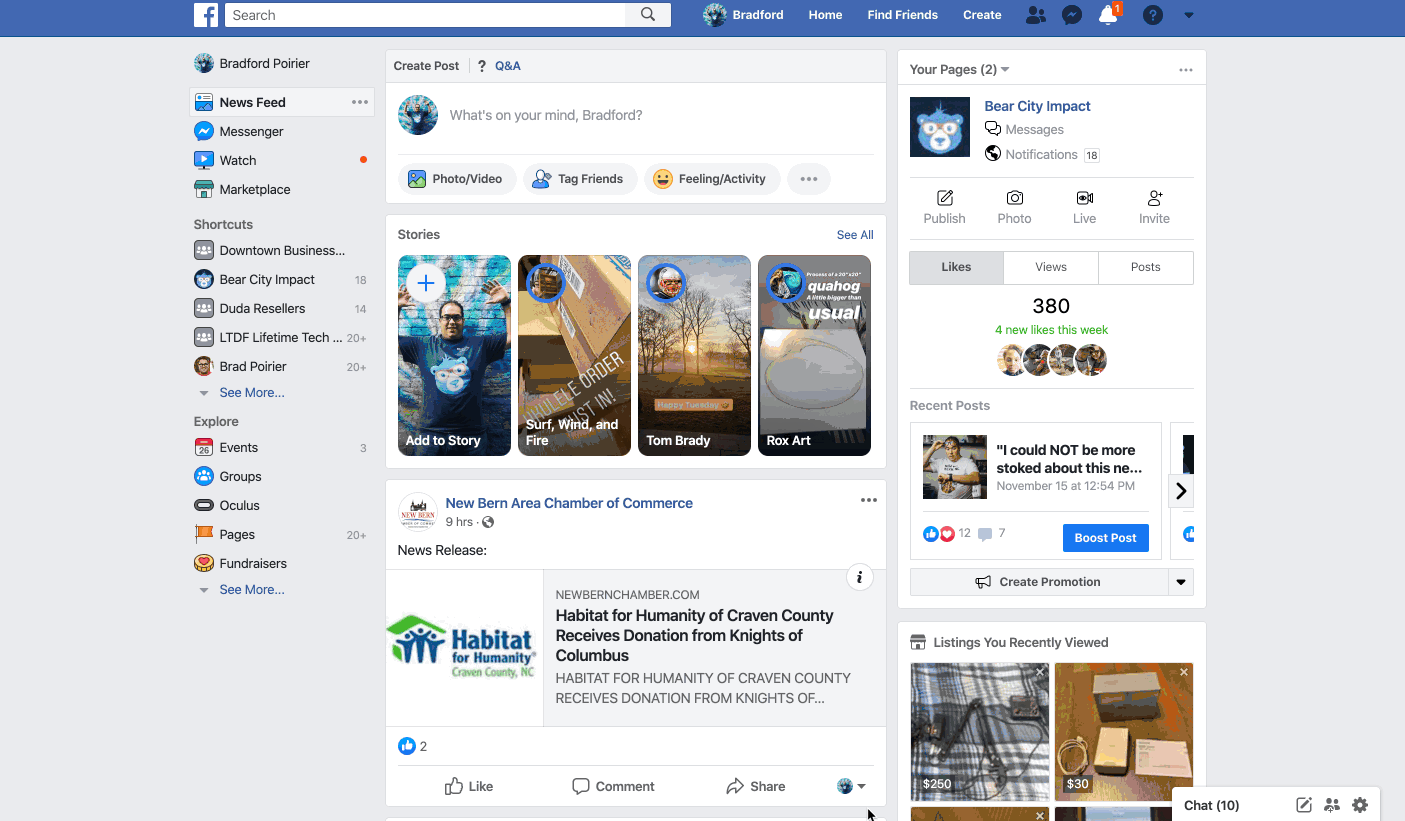
Task: Click the Facebook search field
Action: 426,15
